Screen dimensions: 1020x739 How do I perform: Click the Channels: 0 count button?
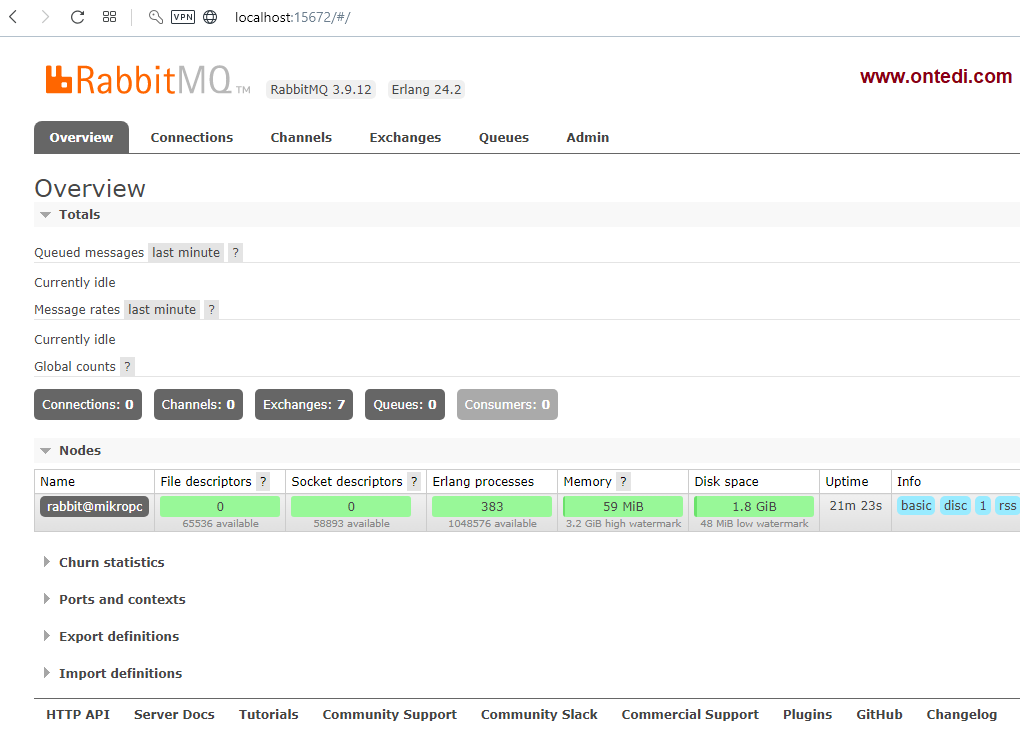click(198, 405)
